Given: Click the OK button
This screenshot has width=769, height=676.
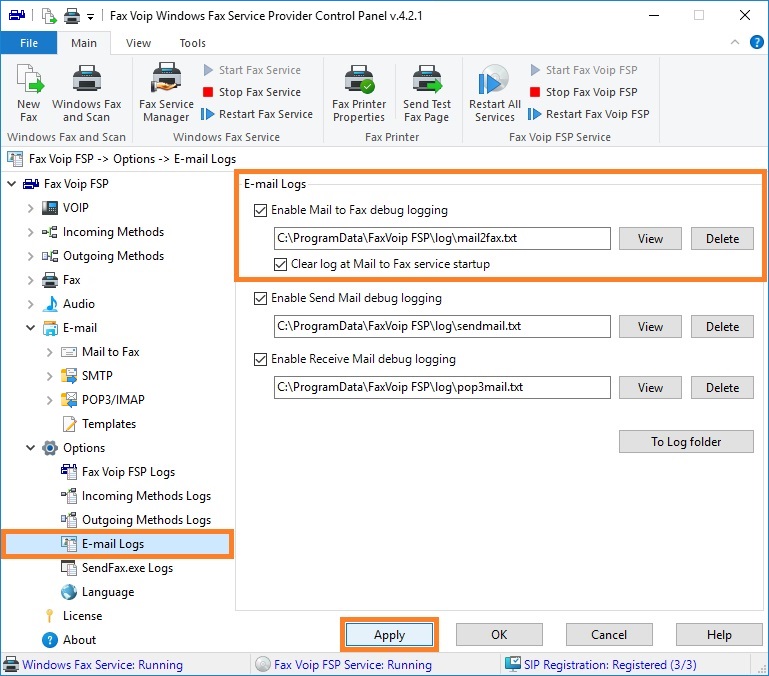Looking at the screenshot, I should pyautogui.click(x=499, y=635).
